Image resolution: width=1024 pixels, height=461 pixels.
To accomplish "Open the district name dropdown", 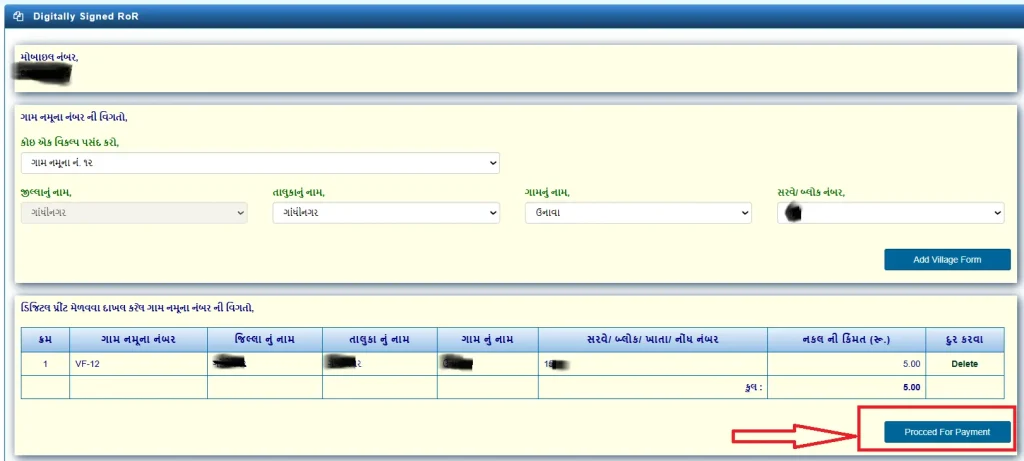I will (x=133, y=213).
